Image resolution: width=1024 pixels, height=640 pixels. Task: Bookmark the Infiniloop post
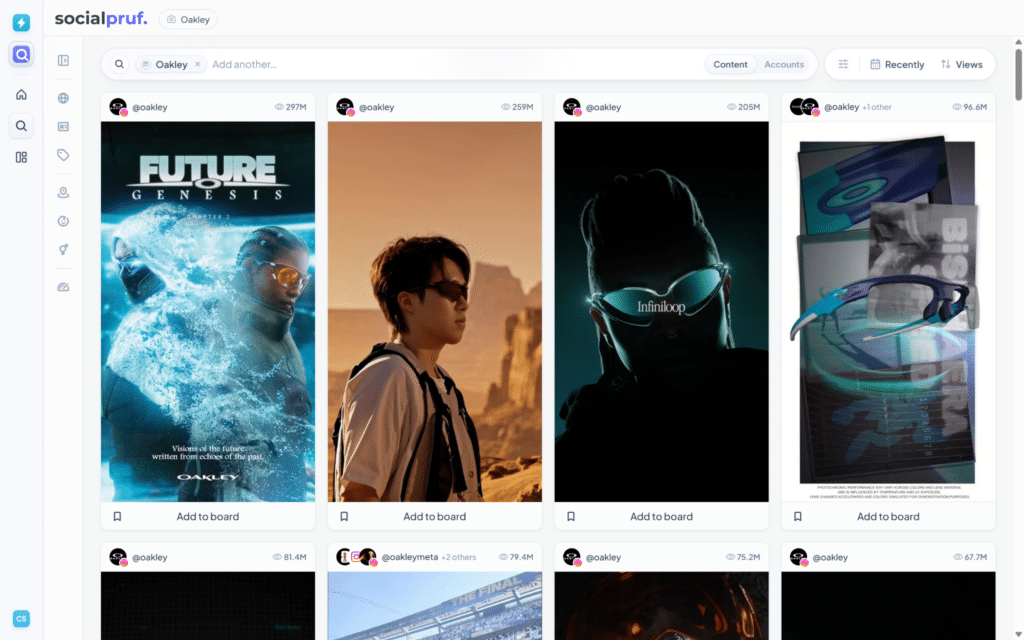(571, 517)
